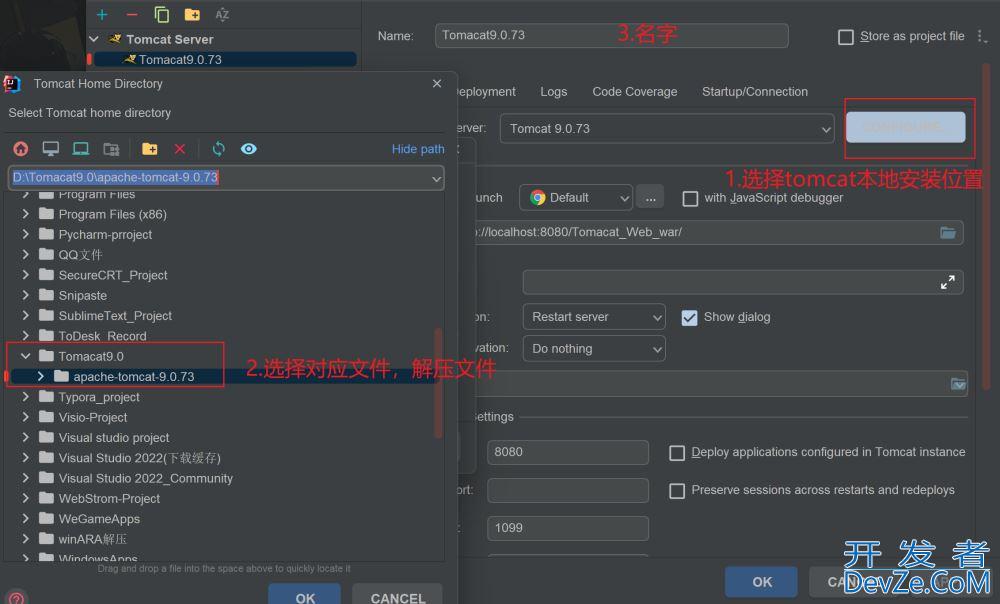Click the Copy Configuration icon
The height and width of the screenshot is (604, 1000).
click(x=162, y=14)
